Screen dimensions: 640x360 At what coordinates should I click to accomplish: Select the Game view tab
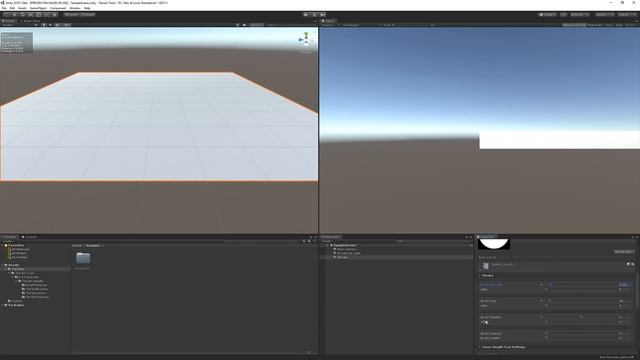[x=328, y=21]
